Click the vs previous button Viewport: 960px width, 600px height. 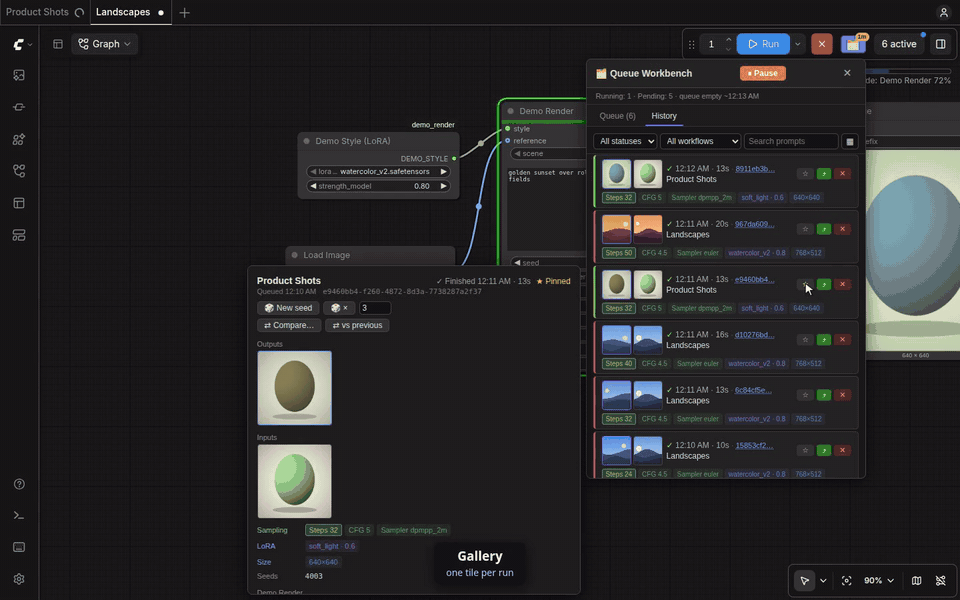(357, 325)
